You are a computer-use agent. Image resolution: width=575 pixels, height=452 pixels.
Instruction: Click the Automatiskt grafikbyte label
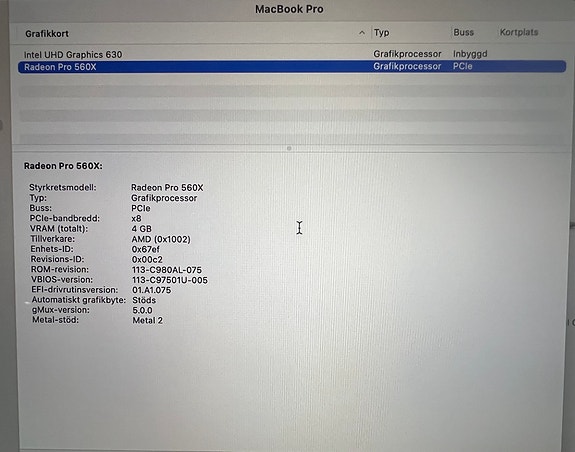[x=78, y=300]
